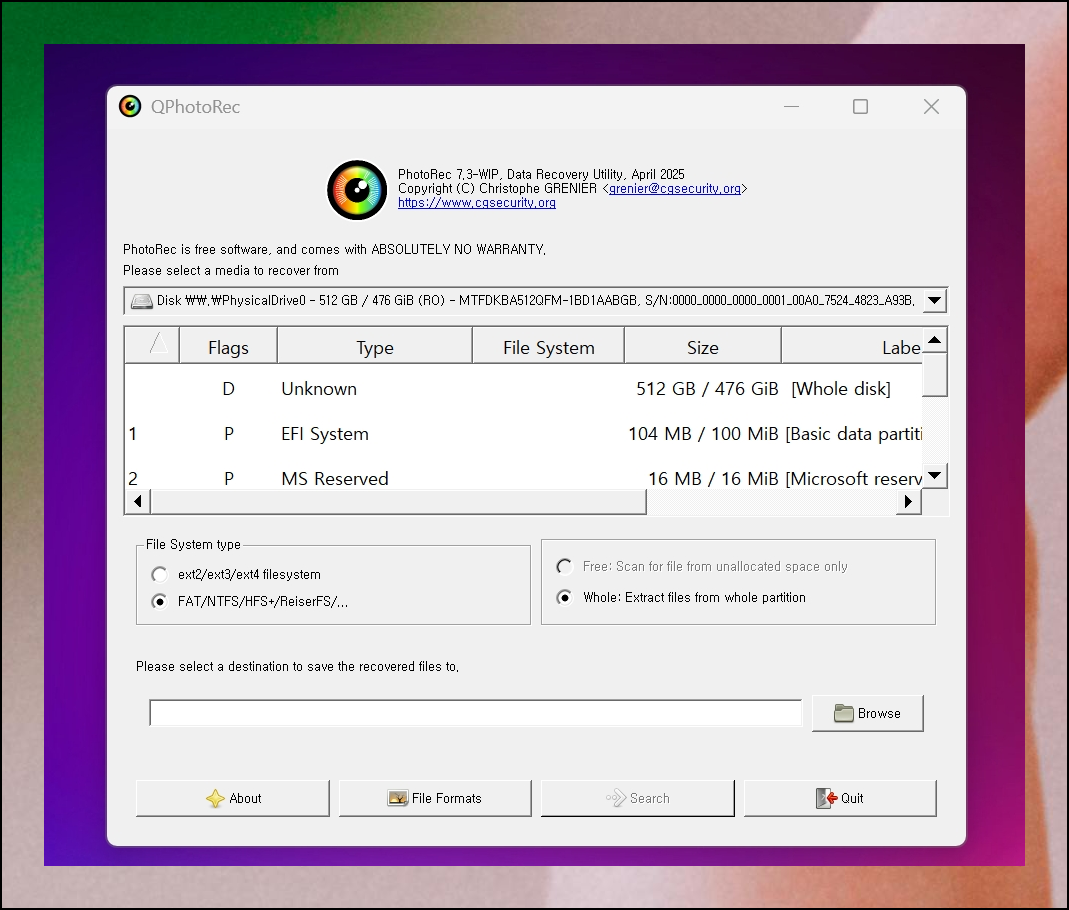Click the D flag cell
The height and width of the screenshot is (910, 1069).
228,389
